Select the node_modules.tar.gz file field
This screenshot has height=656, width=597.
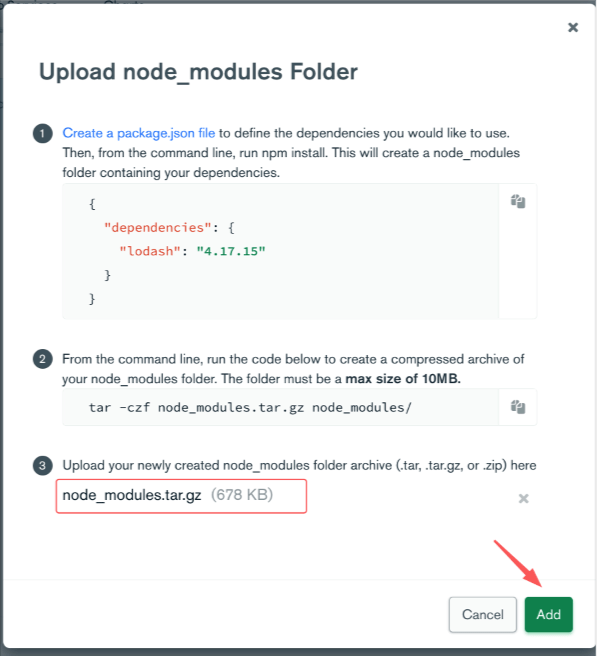coord(181,496)
